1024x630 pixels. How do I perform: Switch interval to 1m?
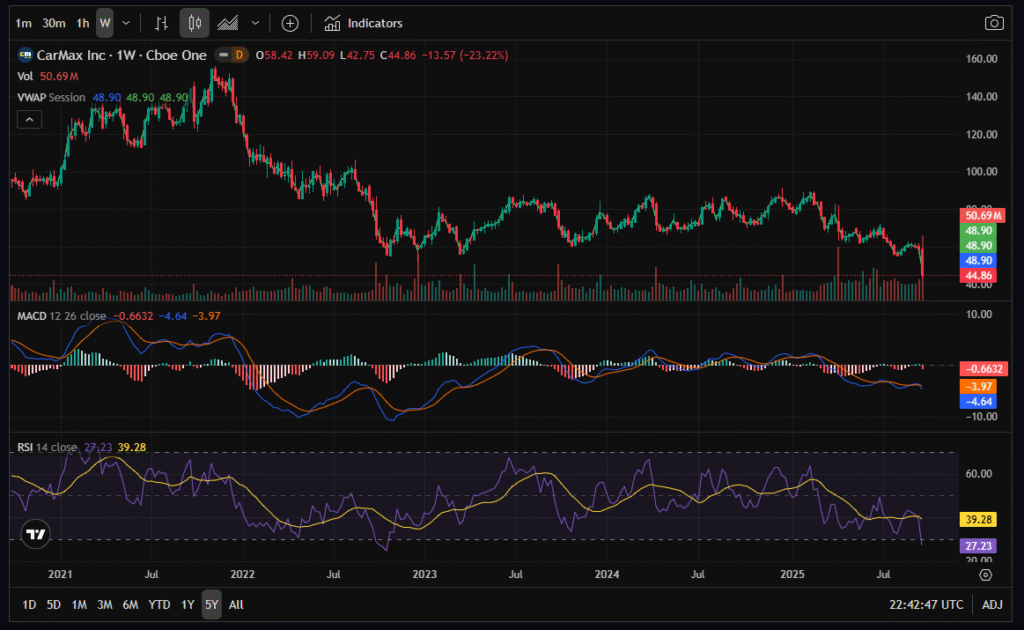[x=24, y=23]
